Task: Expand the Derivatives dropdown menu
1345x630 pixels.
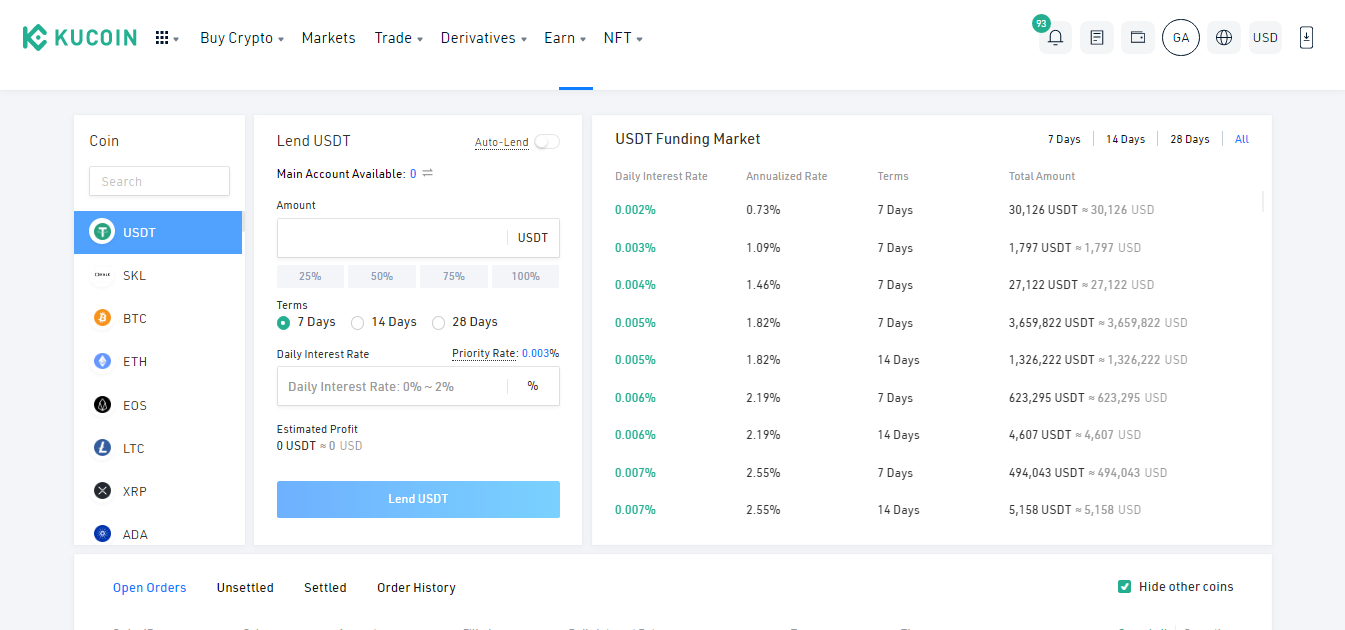Action: 484,38
